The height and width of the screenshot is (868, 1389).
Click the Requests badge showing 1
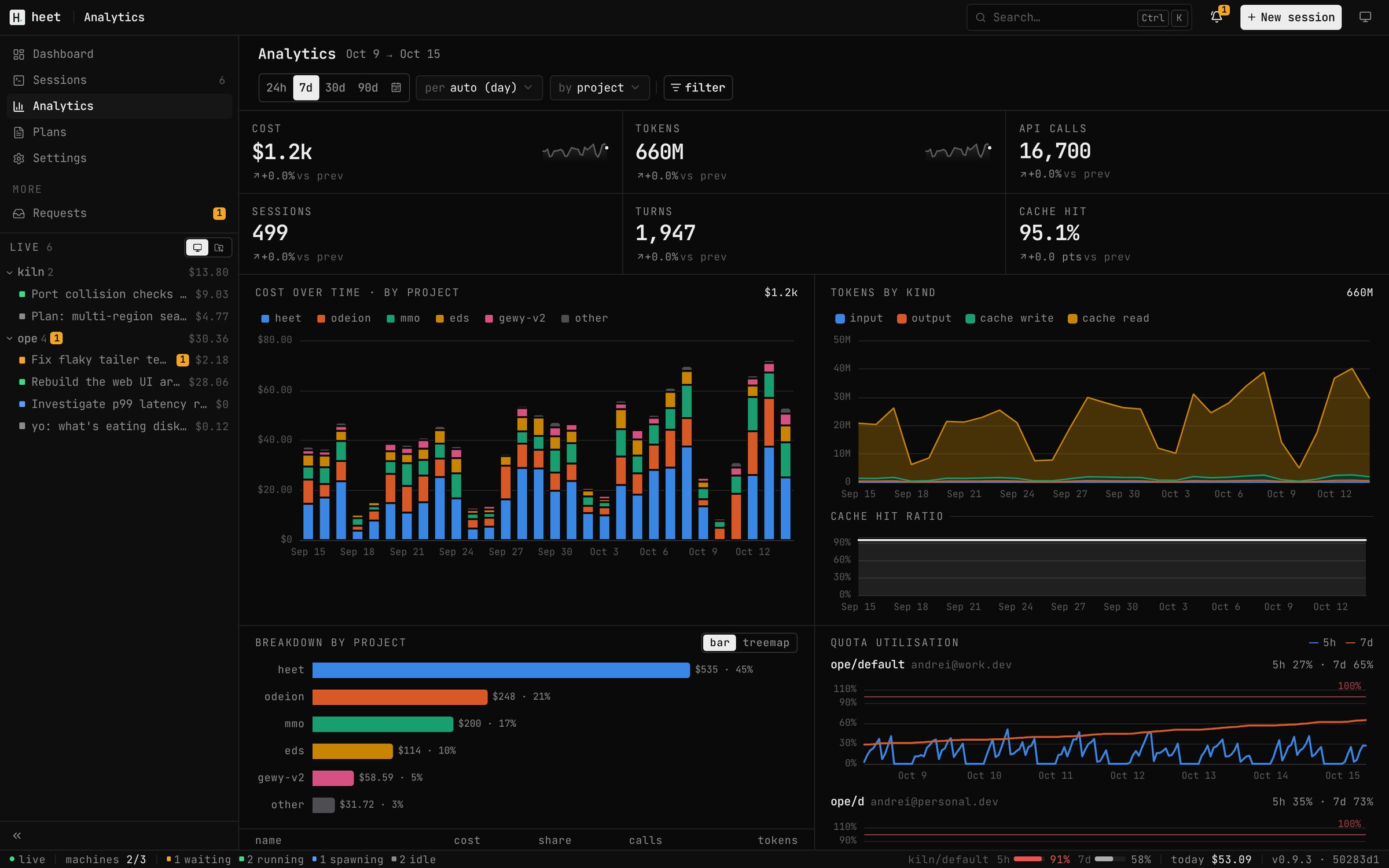click(219, 213)
